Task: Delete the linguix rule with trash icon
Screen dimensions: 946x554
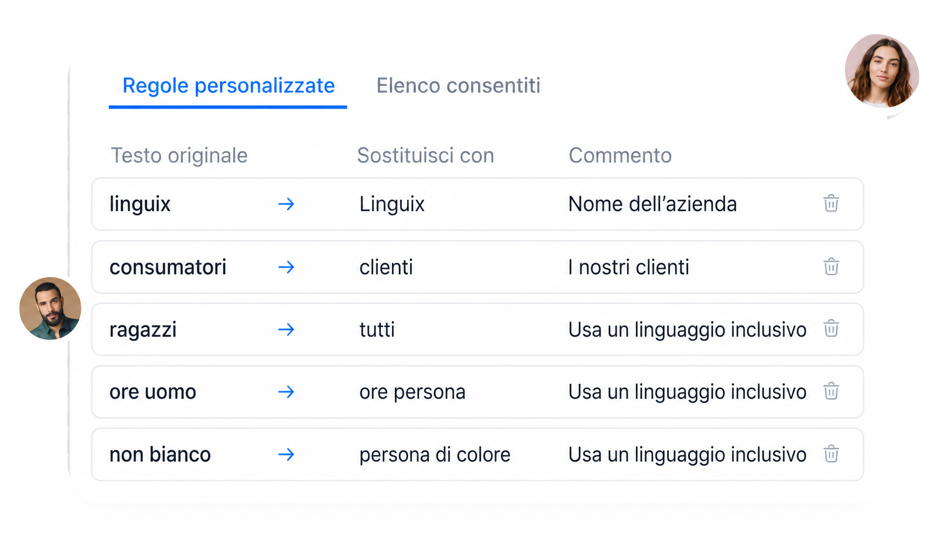Action: [x=831, y=203]
